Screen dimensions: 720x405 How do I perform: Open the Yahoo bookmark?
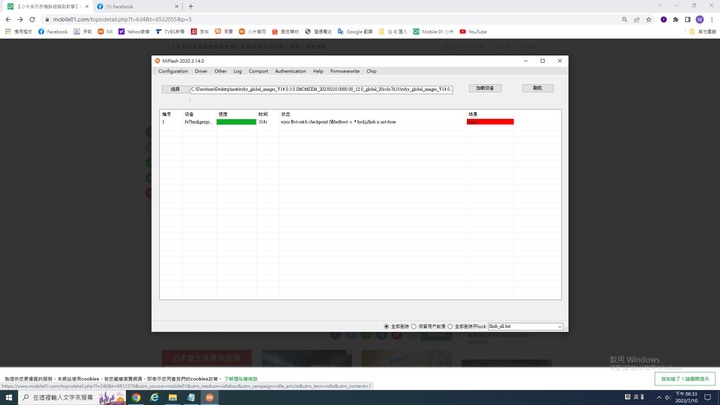tap(134, 32)
